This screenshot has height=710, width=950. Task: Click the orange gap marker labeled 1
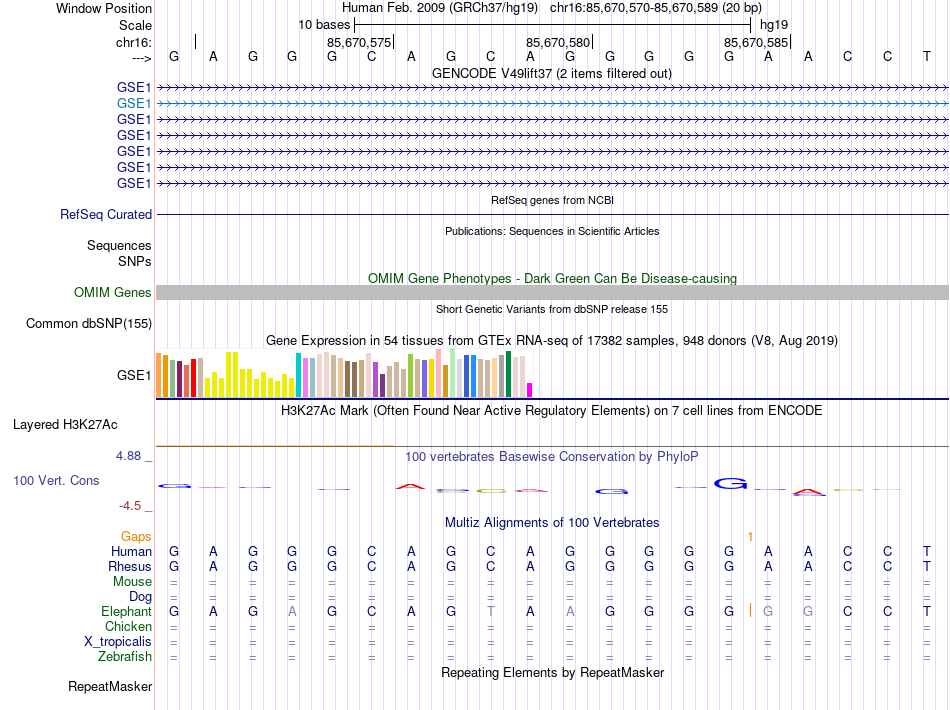click(x=750, y=537)
